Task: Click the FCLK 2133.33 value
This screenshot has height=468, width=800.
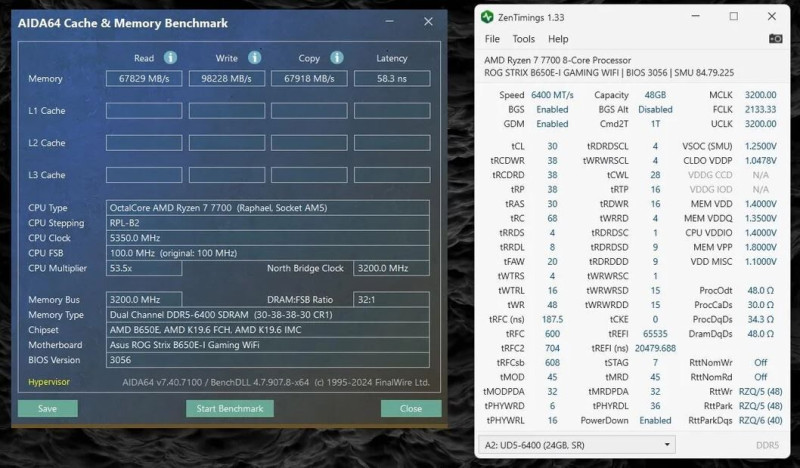Action: point(760,109)
